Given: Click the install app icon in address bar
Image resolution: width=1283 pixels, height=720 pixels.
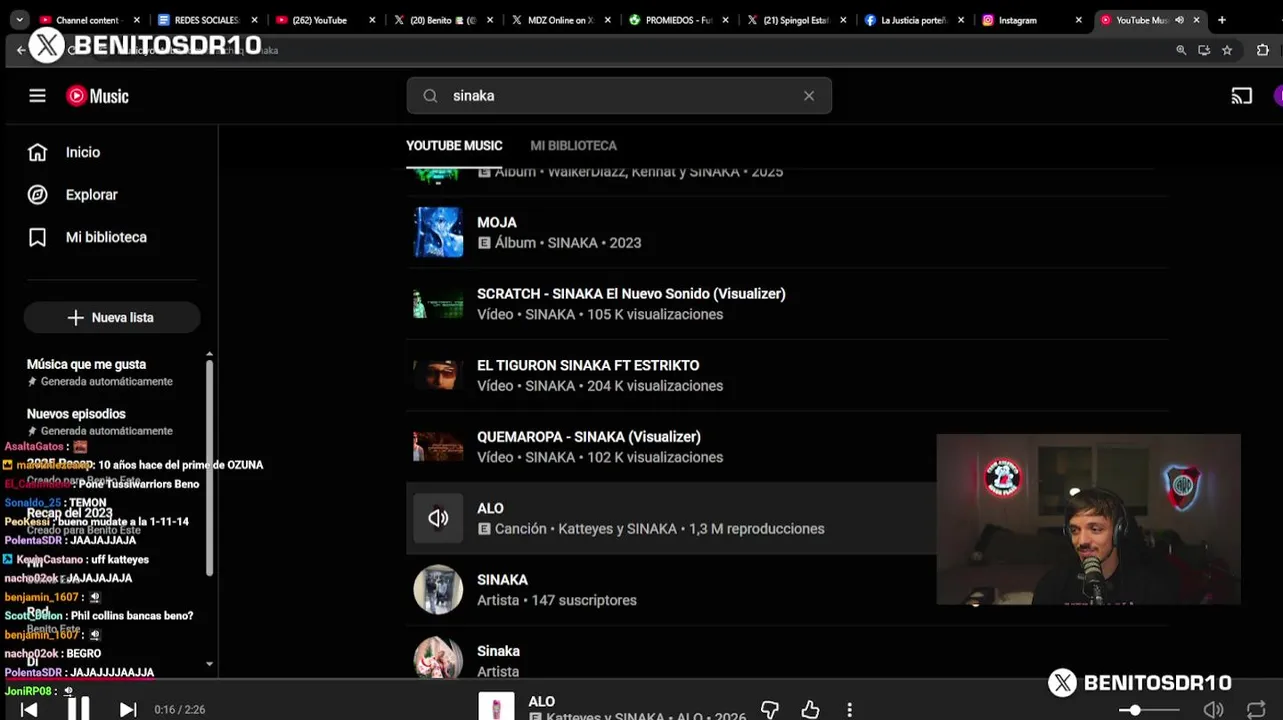Looking at the screenshot, I should click(1204, 50).
